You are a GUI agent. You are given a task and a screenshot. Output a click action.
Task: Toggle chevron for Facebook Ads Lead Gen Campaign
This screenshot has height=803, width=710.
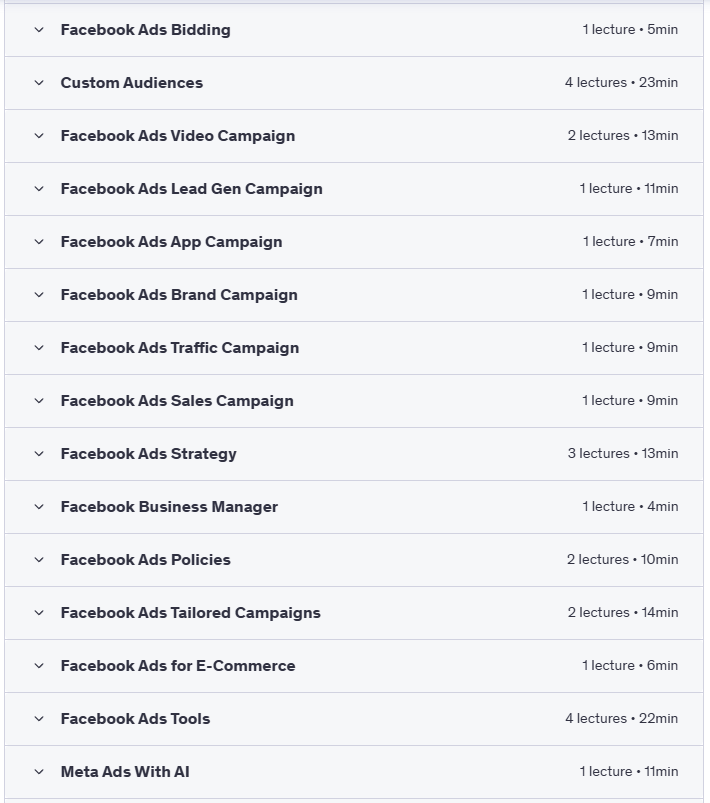point(39,189)
